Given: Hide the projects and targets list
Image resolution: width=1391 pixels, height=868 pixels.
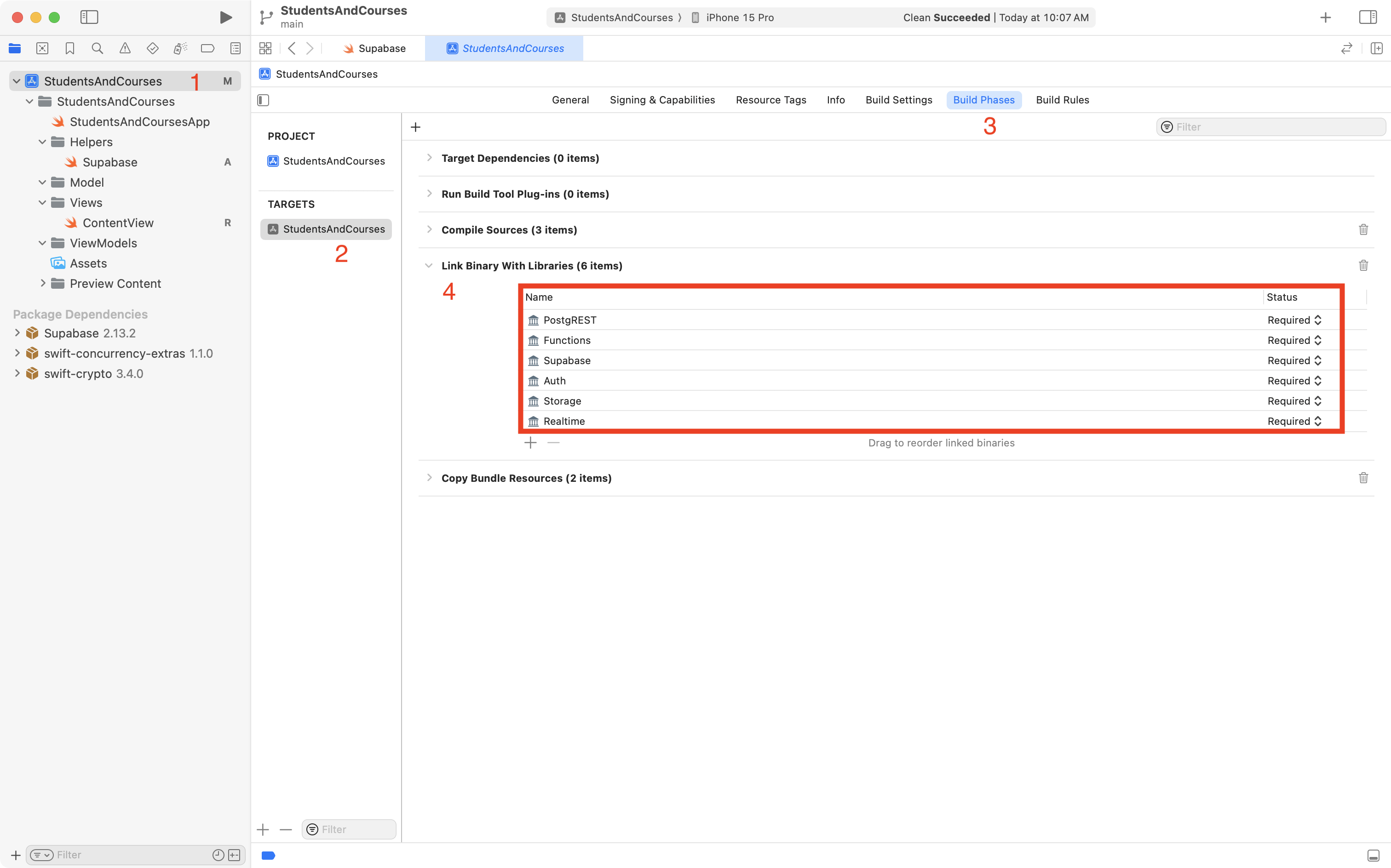Looking at the screenshot, I should [263, 100].
